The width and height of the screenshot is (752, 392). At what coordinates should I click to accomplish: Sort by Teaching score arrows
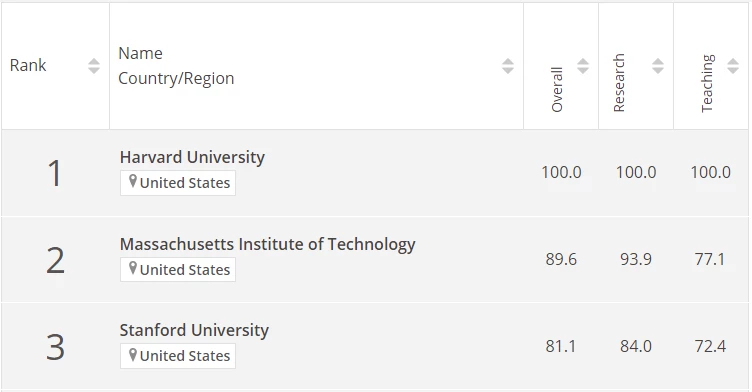[x=733, y=66]
